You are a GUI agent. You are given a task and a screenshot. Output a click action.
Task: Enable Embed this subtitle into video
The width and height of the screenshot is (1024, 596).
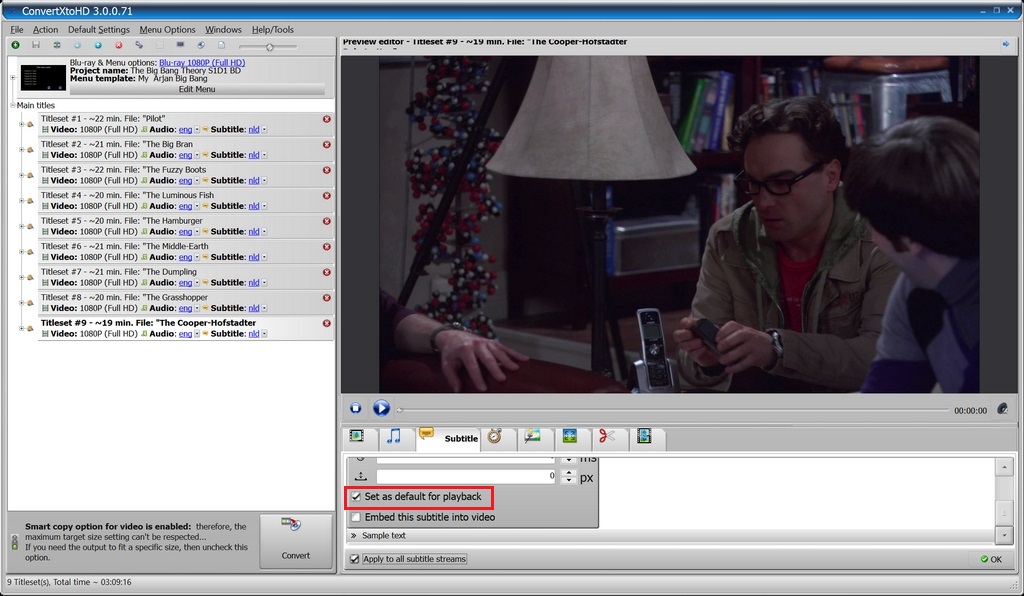pyautogui.click(x=356, y=517)
